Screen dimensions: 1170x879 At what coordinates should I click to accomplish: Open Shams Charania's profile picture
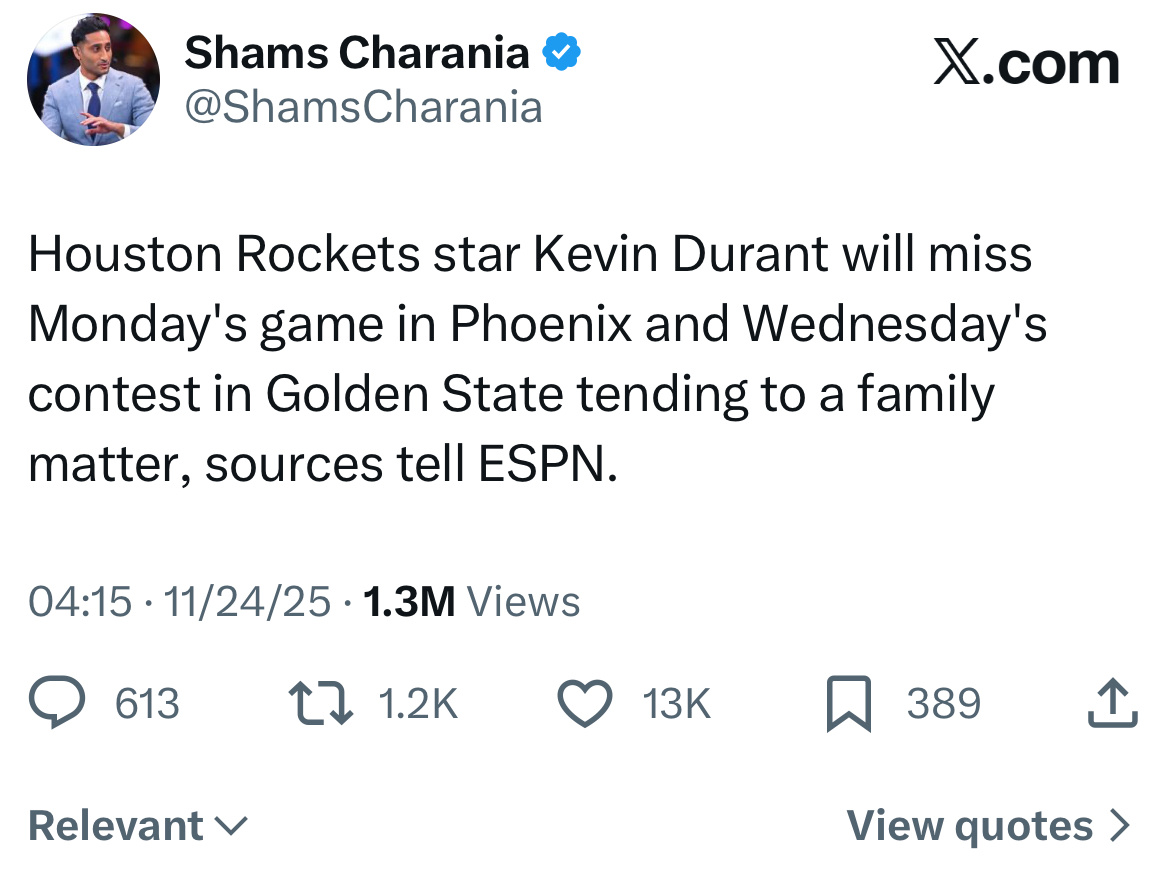pyautogui.click(x=93, y=80)
